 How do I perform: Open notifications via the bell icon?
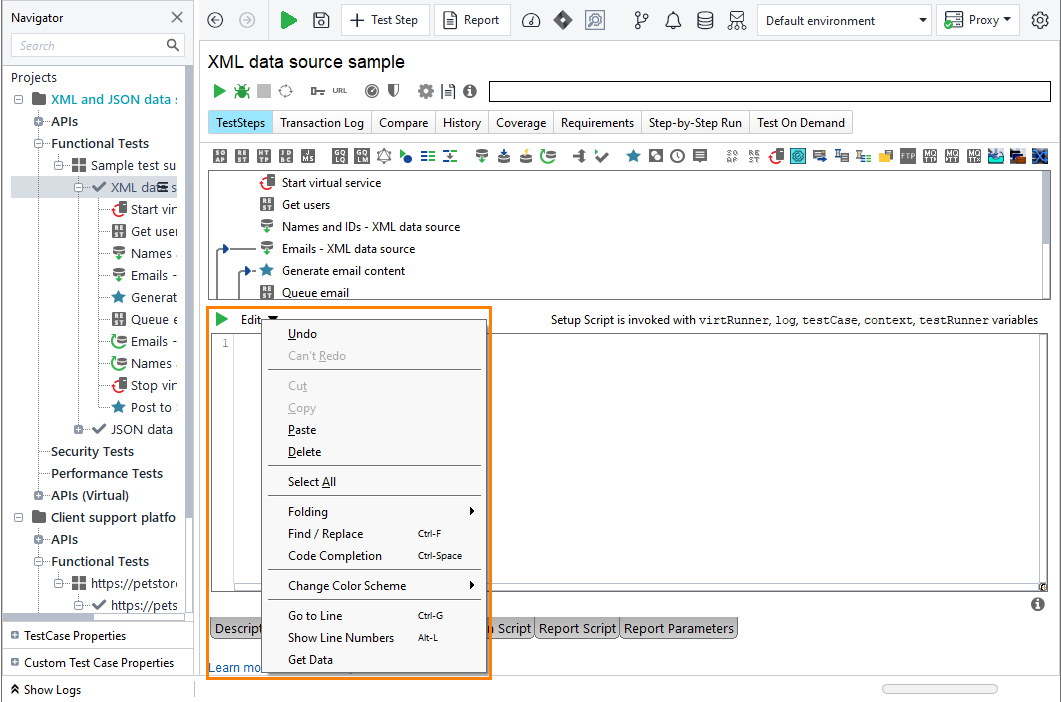pyautogui.click(x=673, y=20)
